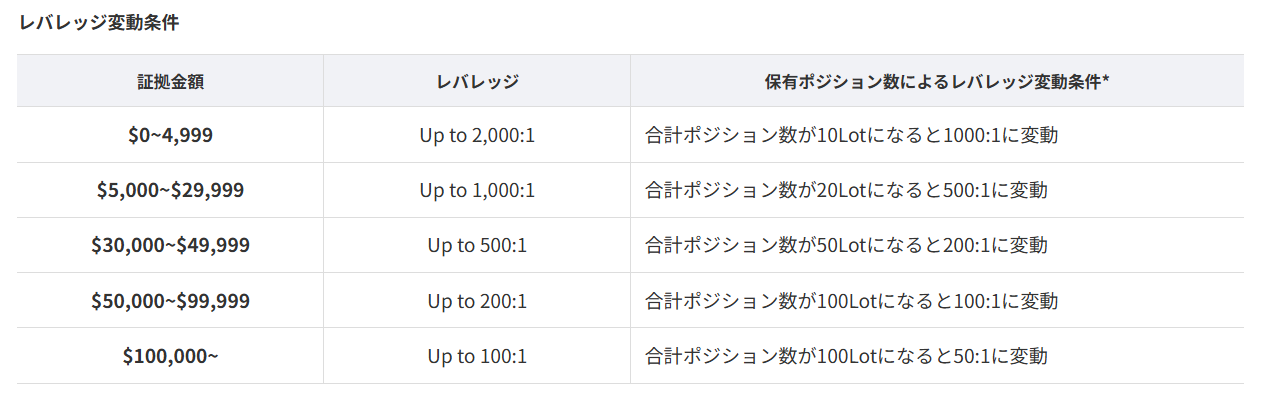Viewport: 1265px width, 407px height.
Task: Click the レバレッジ変動条件 heading
Action: pyautogui.click(x=99, y=22)
